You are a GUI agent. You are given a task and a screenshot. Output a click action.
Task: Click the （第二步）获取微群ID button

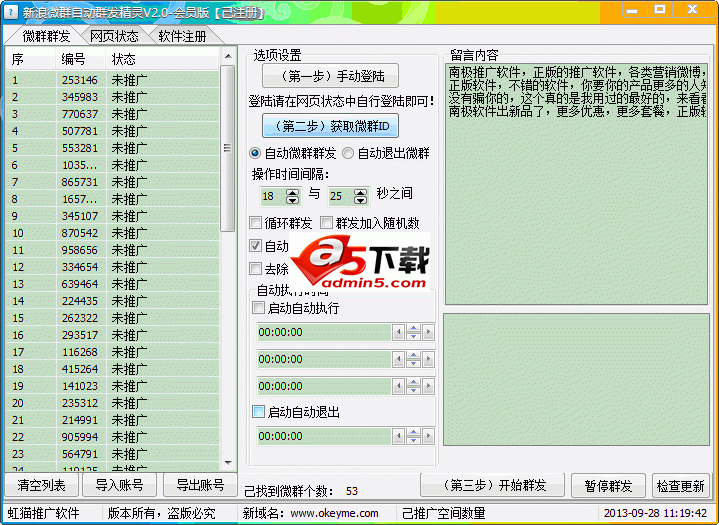point(330,126)
